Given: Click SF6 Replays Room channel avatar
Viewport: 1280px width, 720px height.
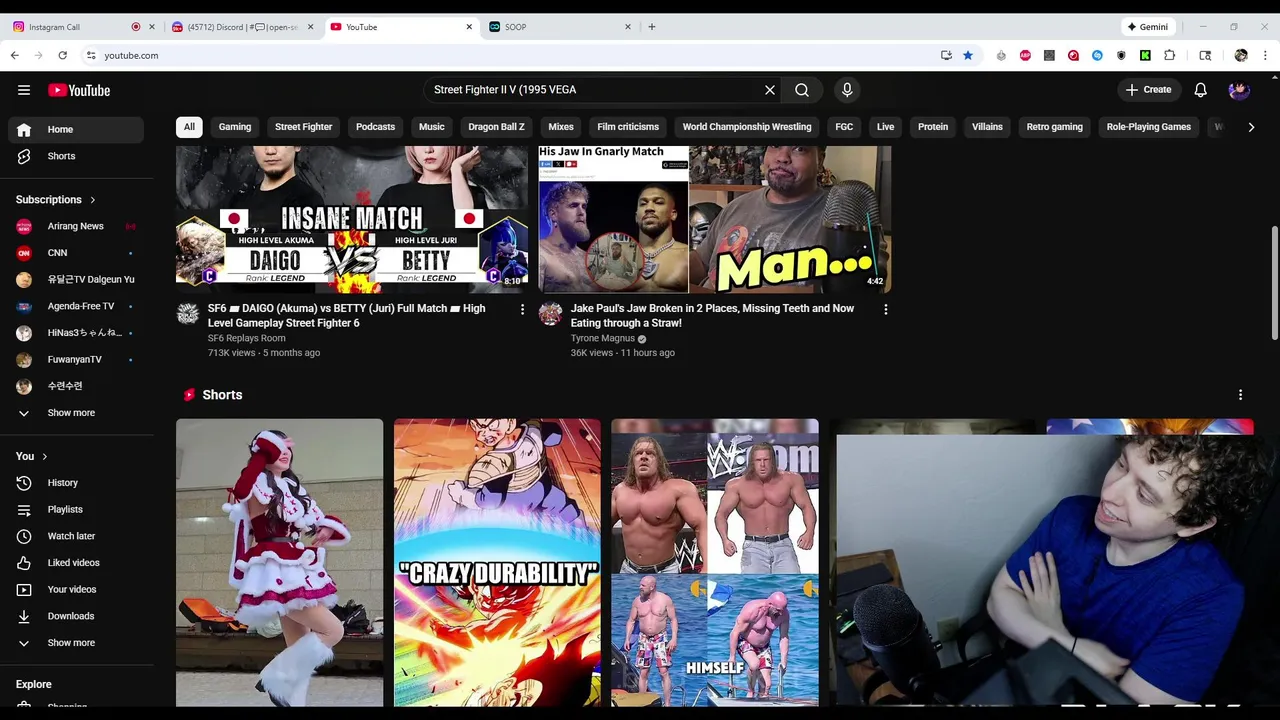Looking at the screenshot, I should coord(188,314).
